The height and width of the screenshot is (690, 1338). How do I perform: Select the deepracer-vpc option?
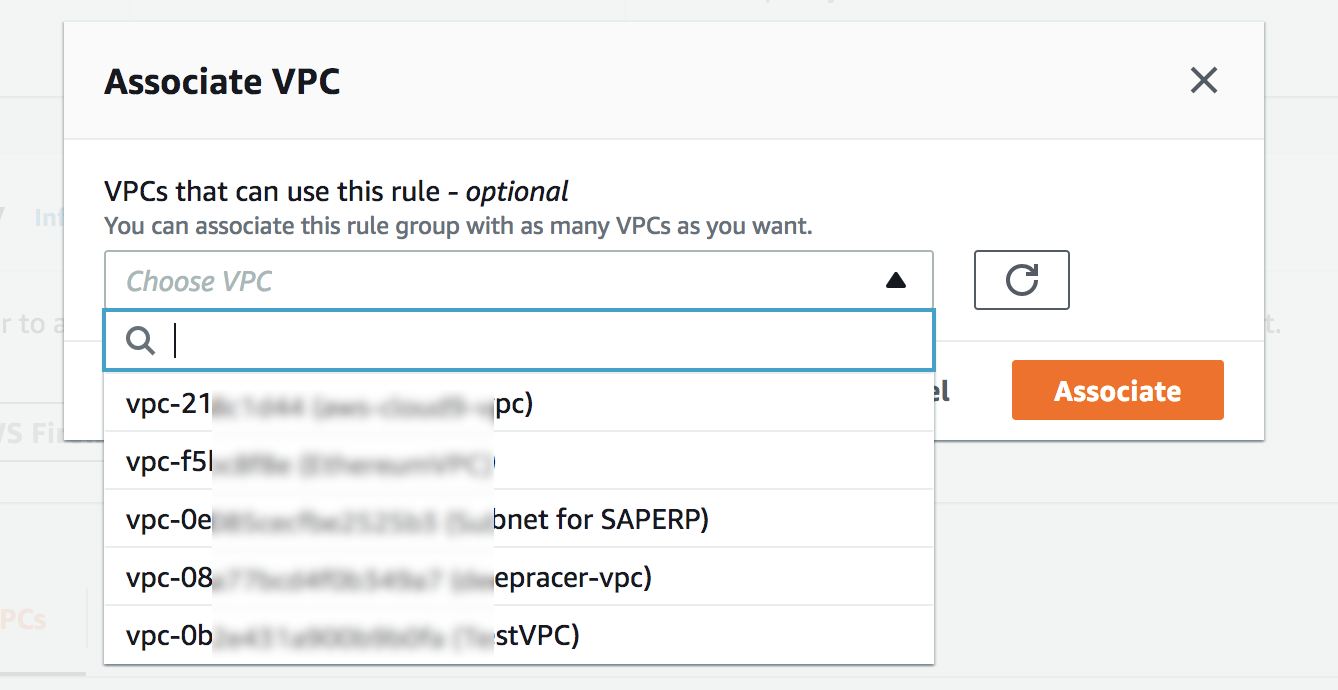click(518, 577)
